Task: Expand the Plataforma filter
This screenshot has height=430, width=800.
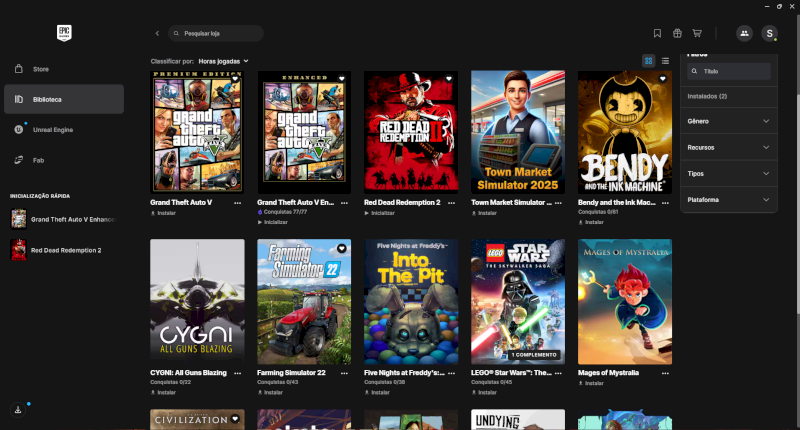Action: [729, 199]
